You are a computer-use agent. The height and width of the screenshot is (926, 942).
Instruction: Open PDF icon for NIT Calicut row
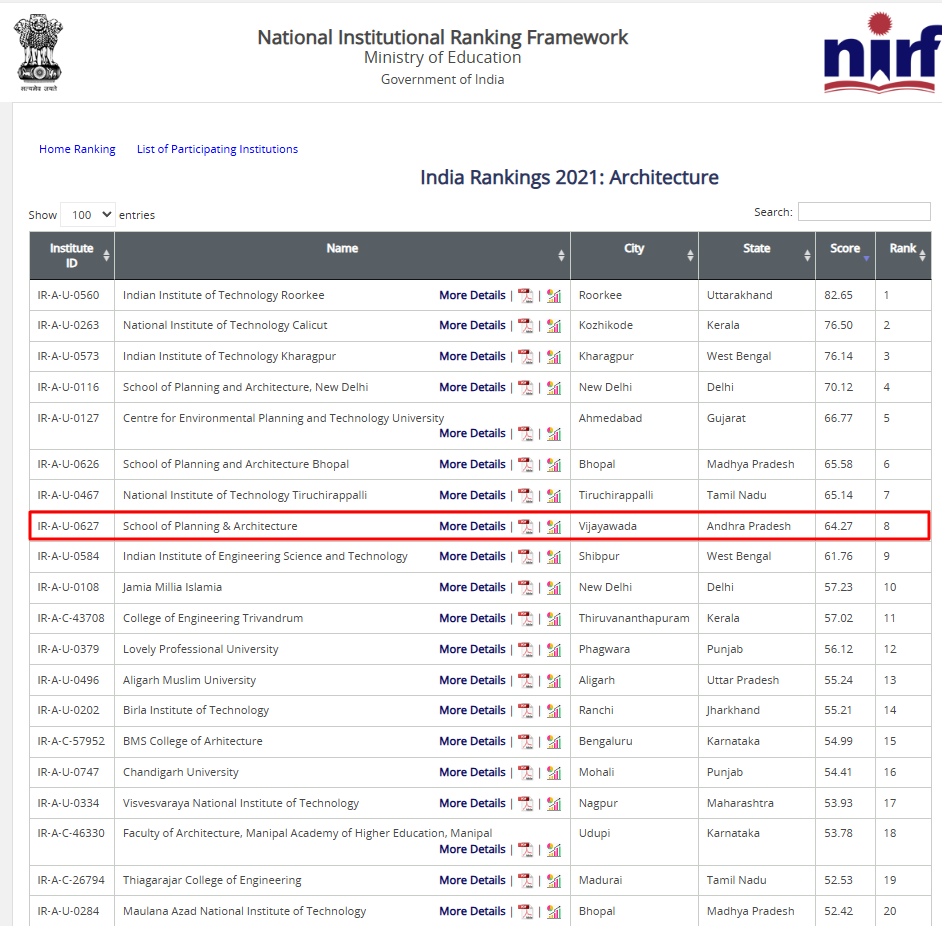(x=526, y=326)
